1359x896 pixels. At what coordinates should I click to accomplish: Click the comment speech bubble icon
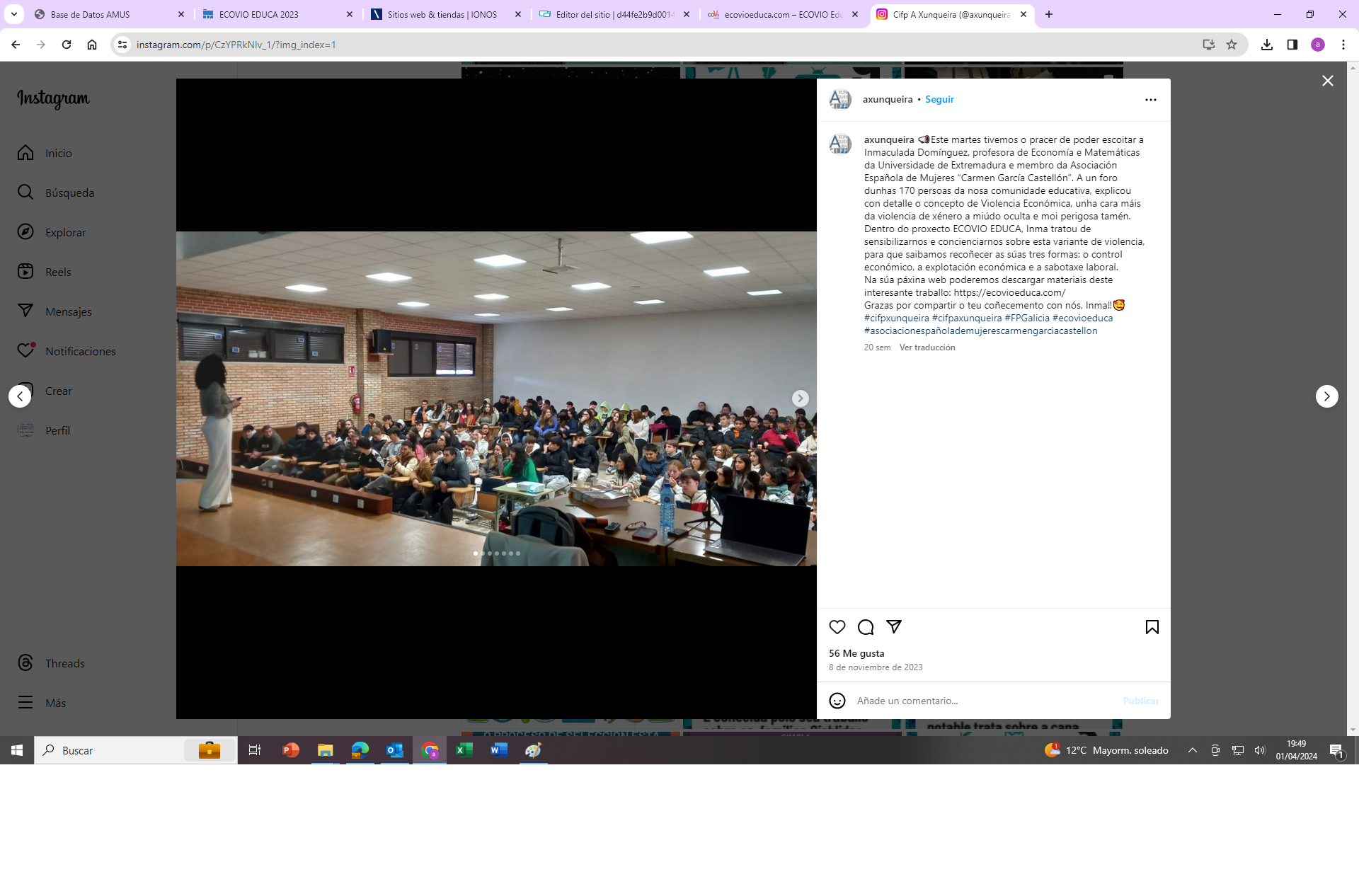[x=865, y=627]
